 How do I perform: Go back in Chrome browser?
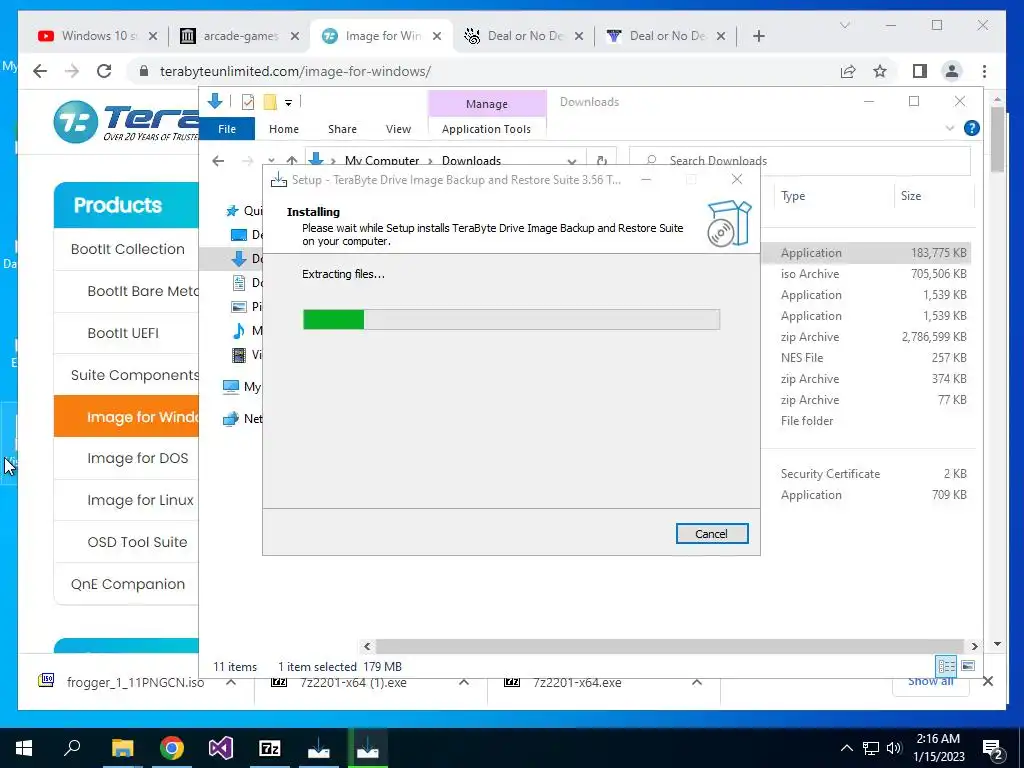[x=40, y=71]
